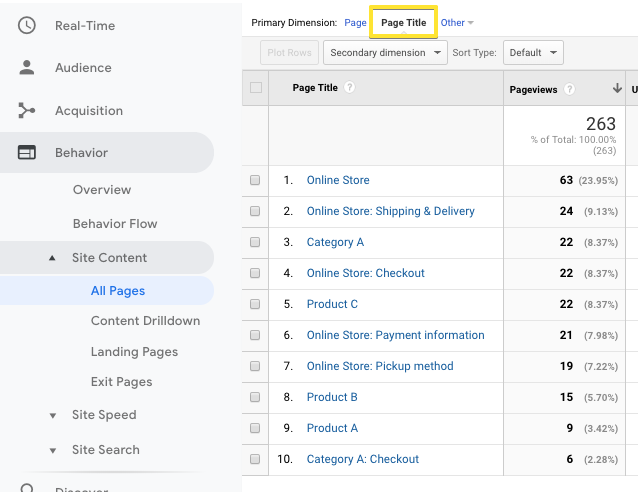
Task: Select the checkbox for Product C row
Action: [x=255, y=304]
